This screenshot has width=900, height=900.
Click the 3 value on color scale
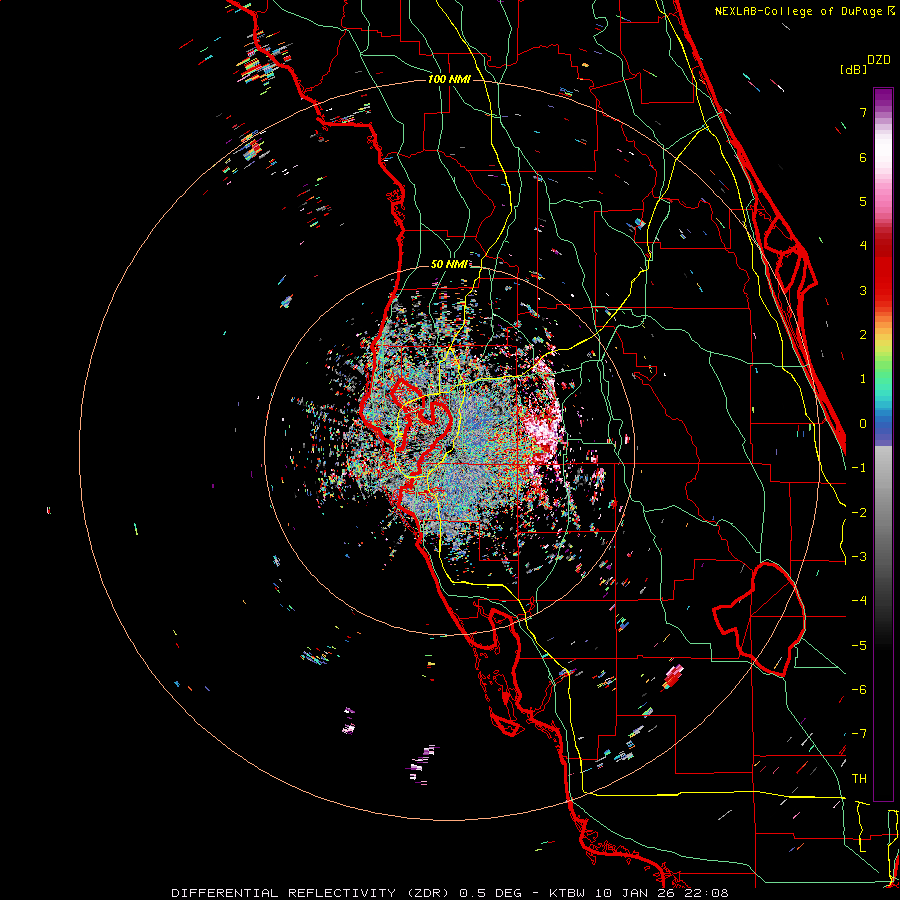click(863, 290)
